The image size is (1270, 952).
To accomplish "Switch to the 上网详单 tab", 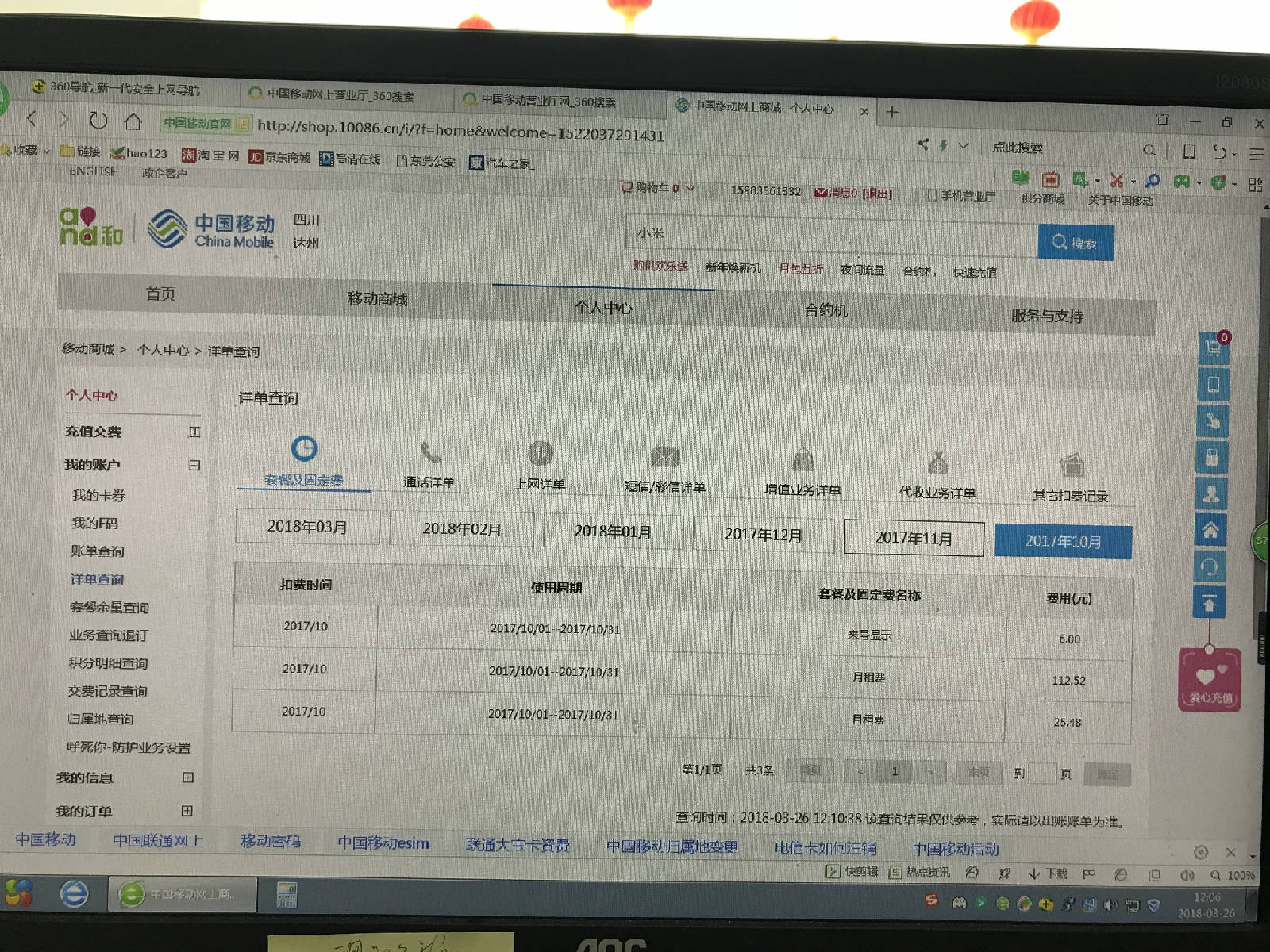I will 540,466.
